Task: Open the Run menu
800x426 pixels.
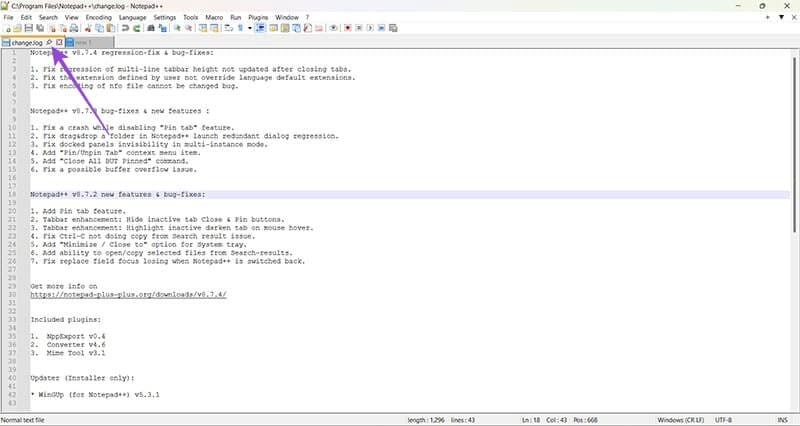Action: (235, 17)
